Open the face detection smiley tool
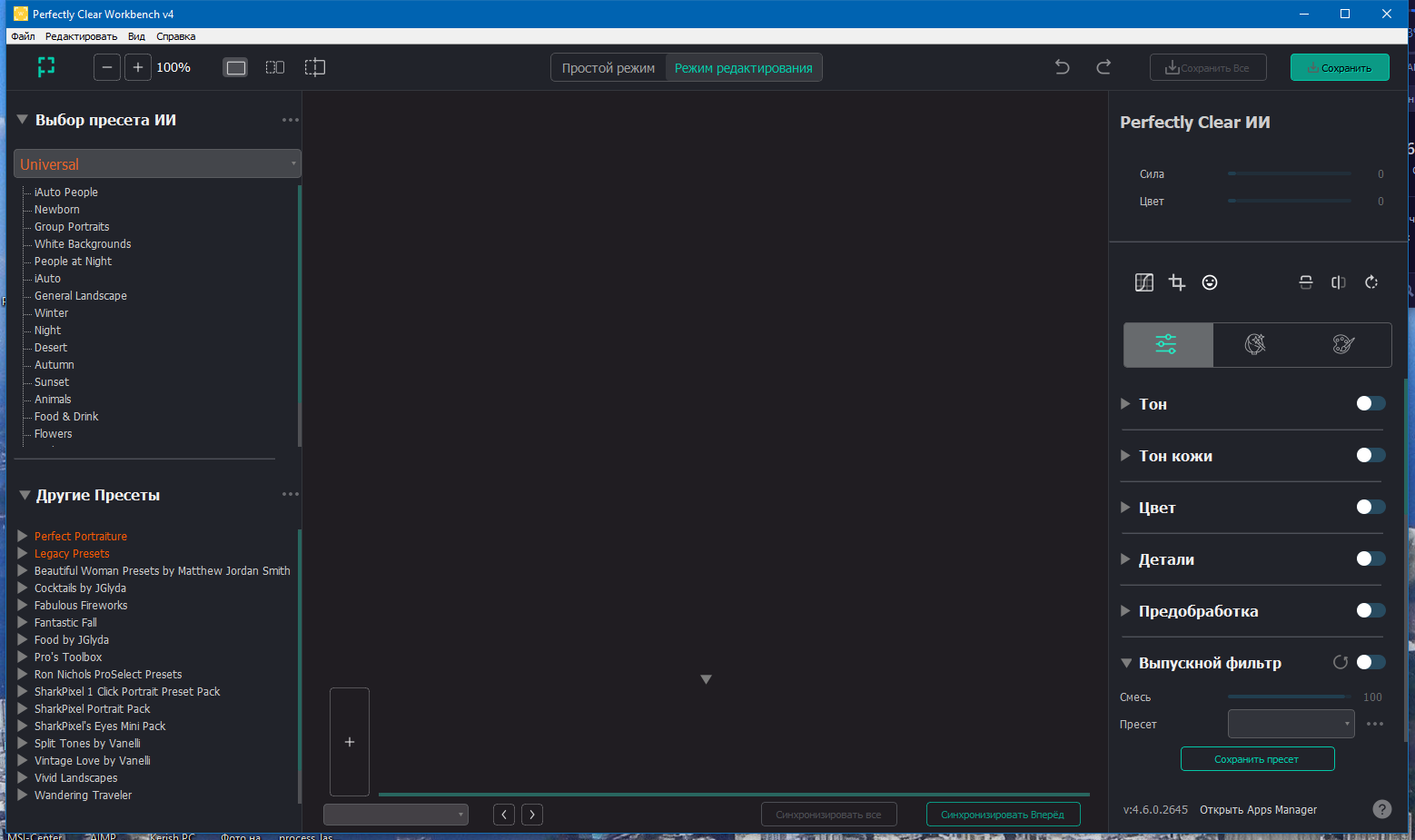 [1210, 282]
